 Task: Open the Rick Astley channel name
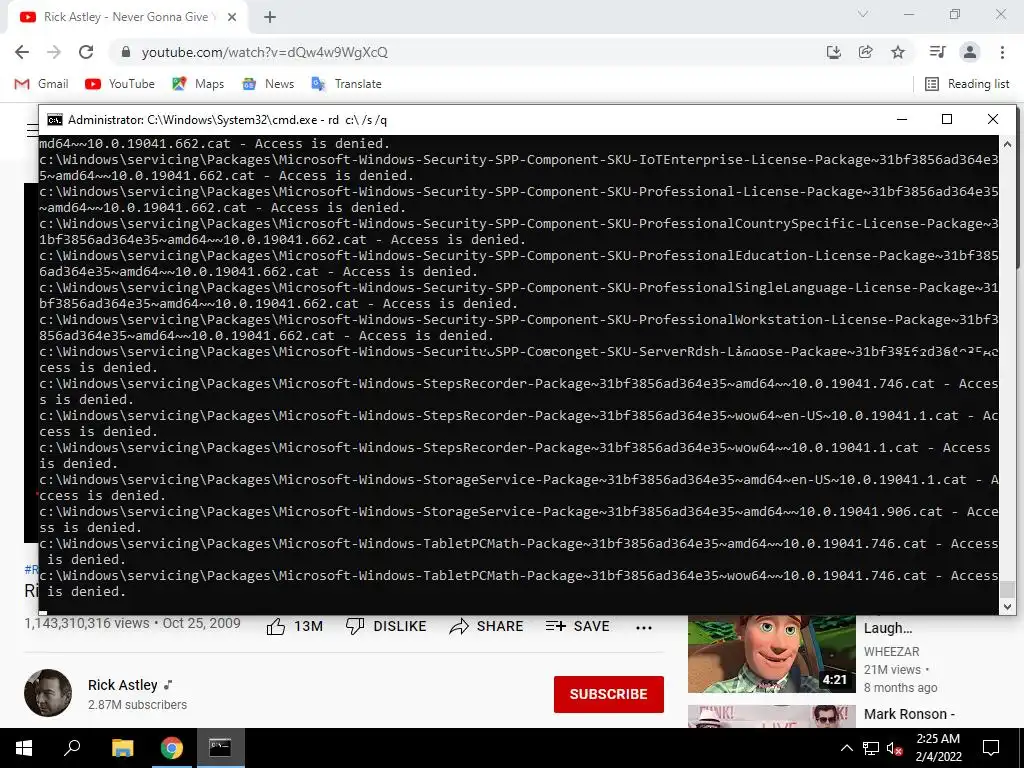[123, 685]
